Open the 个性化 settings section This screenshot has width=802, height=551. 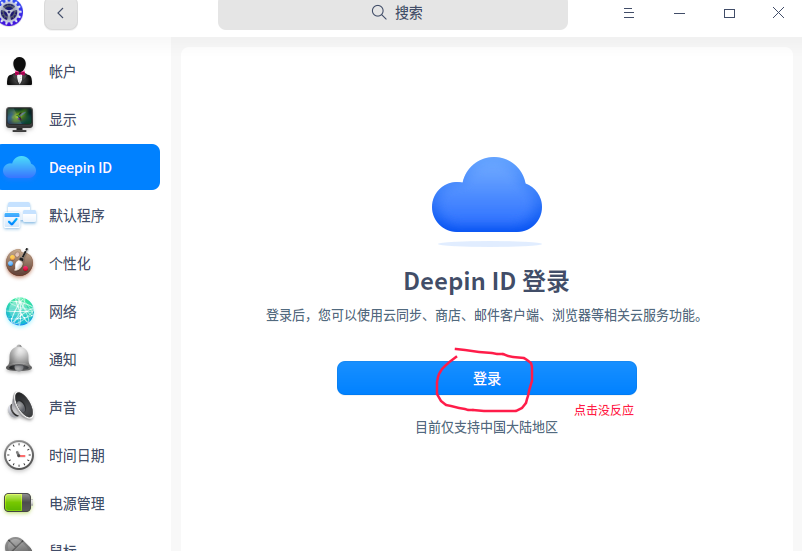coord(70,263)
